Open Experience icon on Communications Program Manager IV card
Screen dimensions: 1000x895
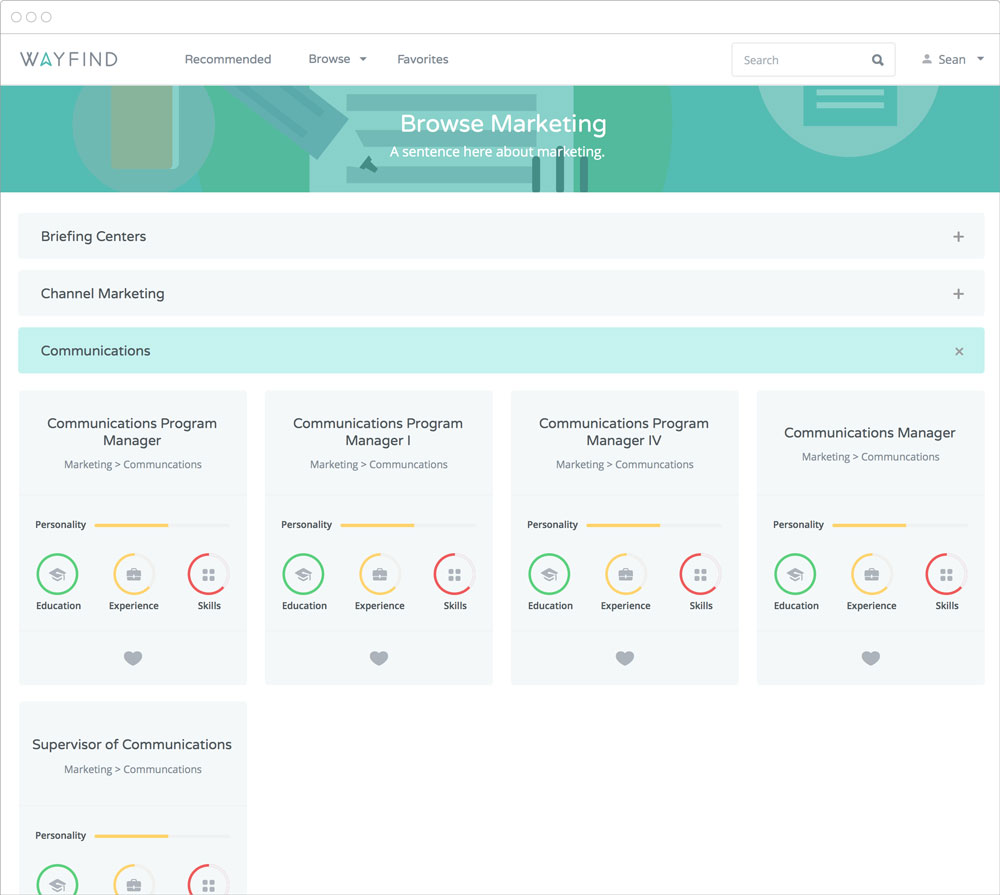click(x=626, y=574)
